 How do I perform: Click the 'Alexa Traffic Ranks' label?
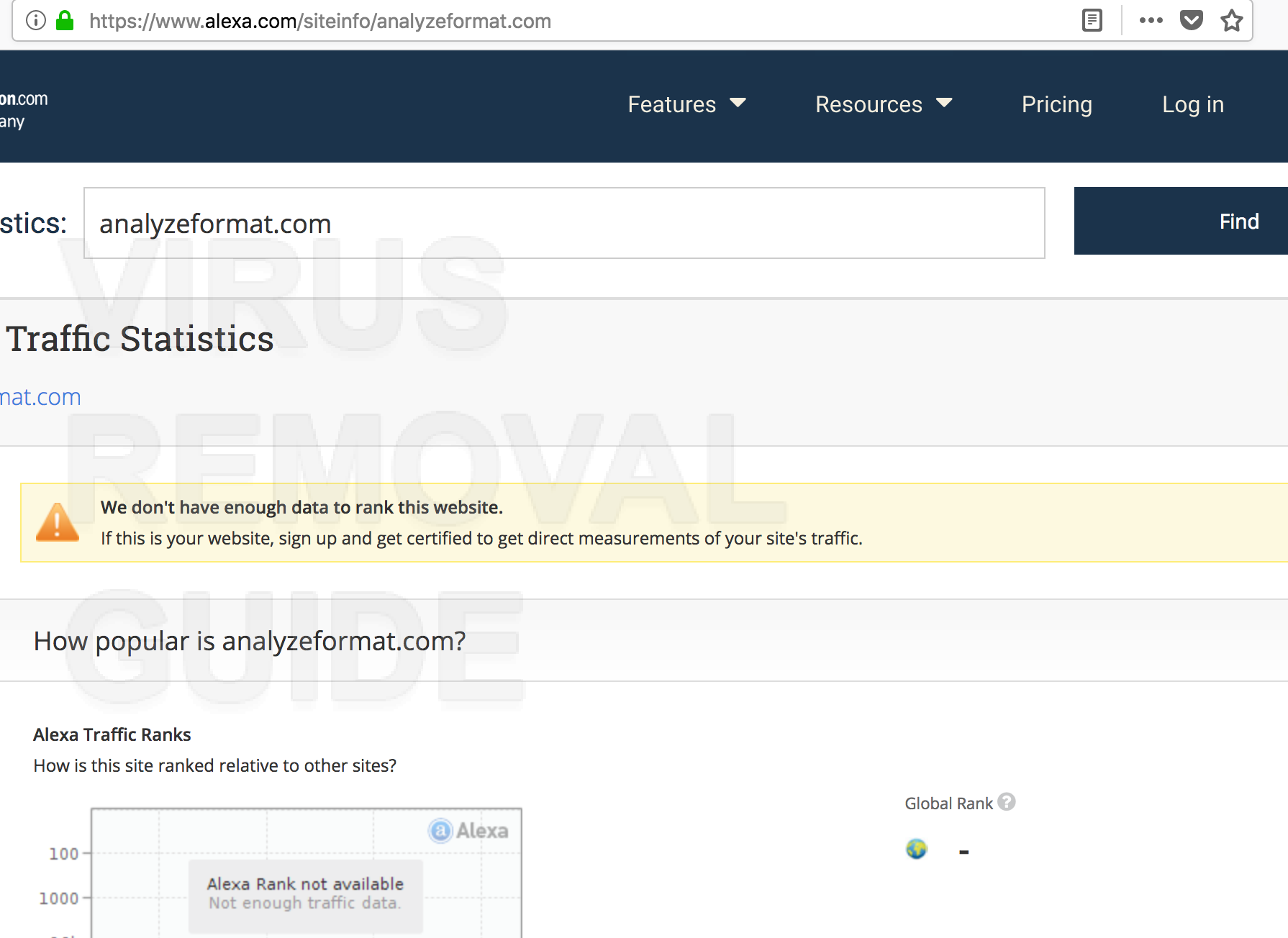(x=112, y=734)
